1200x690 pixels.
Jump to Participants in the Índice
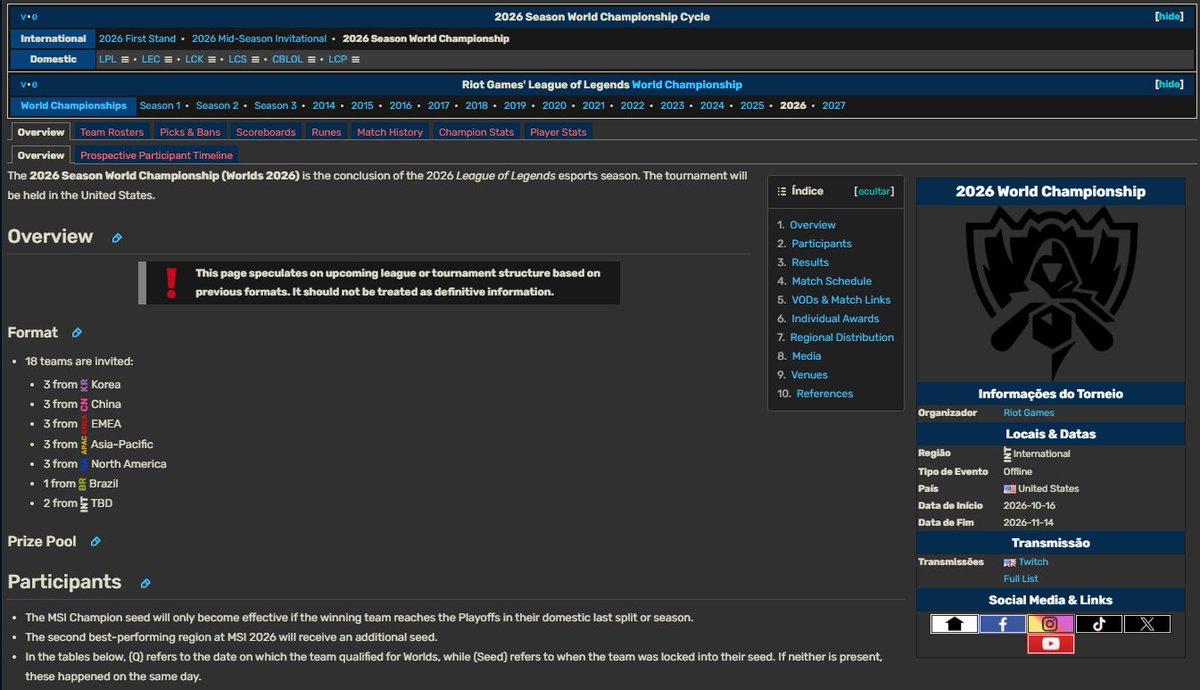click(821, 244)
